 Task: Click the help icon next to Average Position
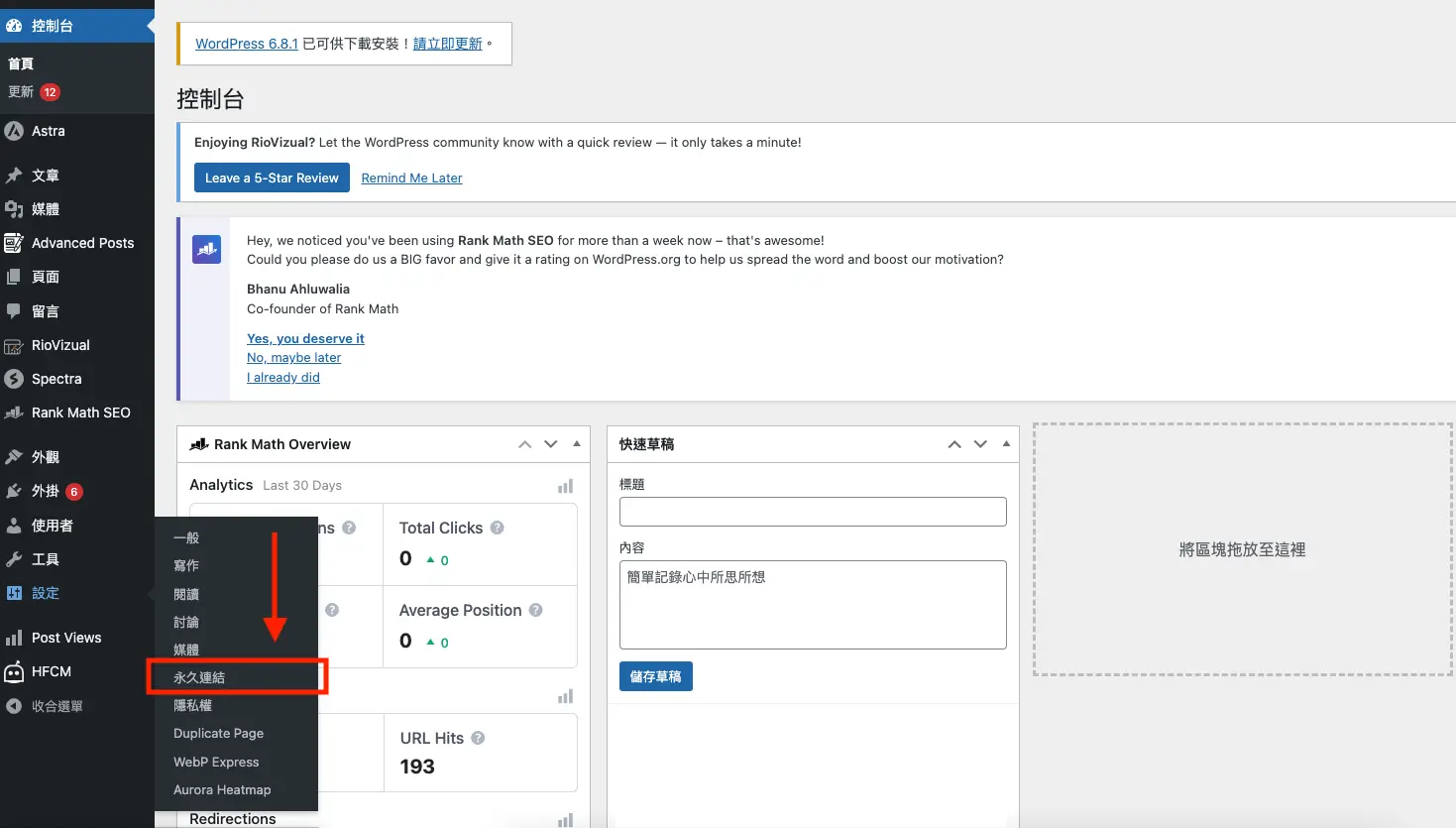coord(536,610)
